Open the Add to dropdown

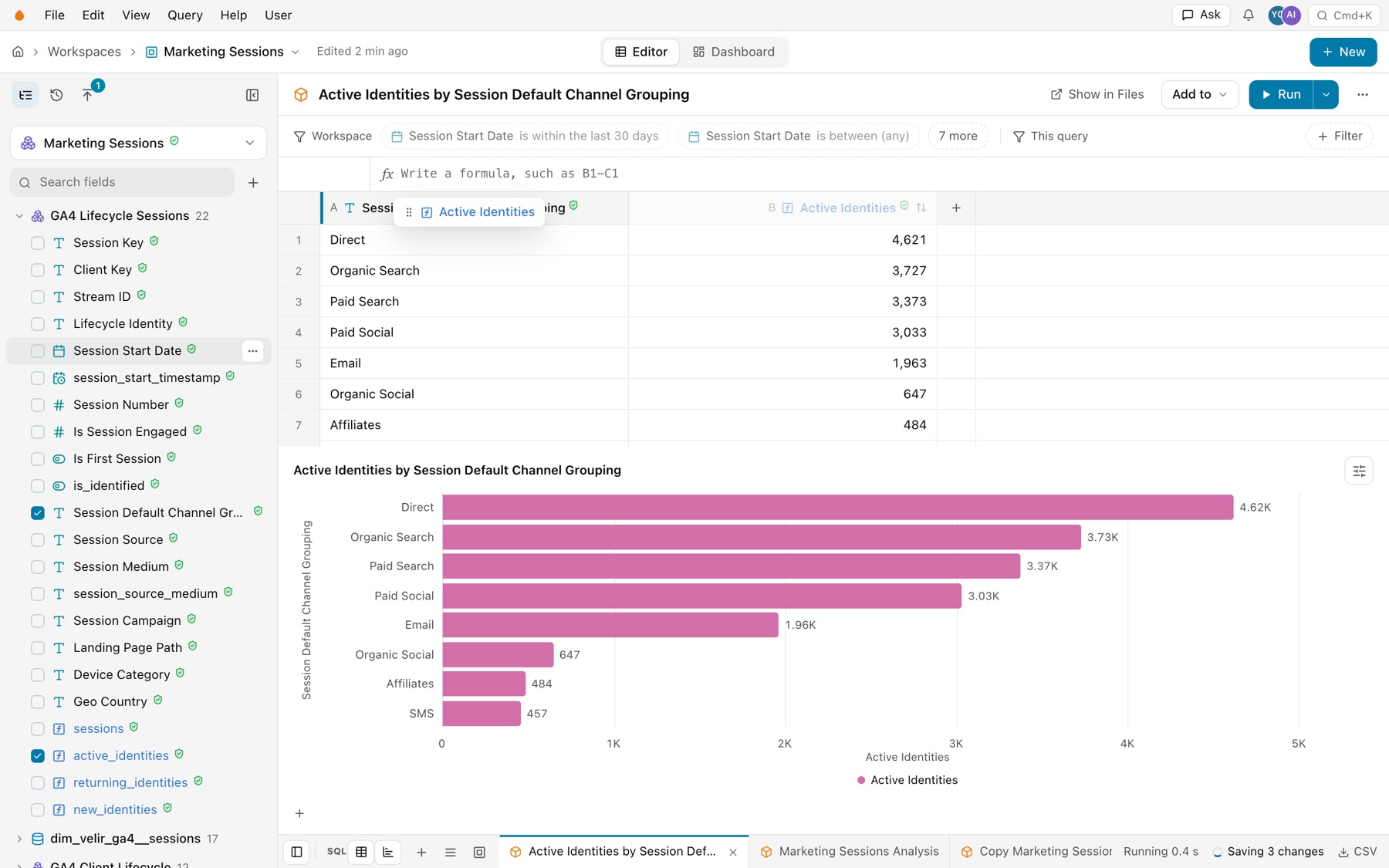point(1199,94)
